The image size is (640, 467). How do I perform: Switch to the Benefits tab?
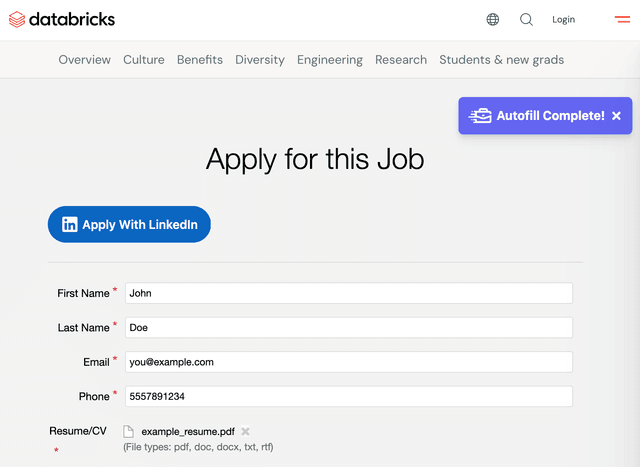pos(200,60)
